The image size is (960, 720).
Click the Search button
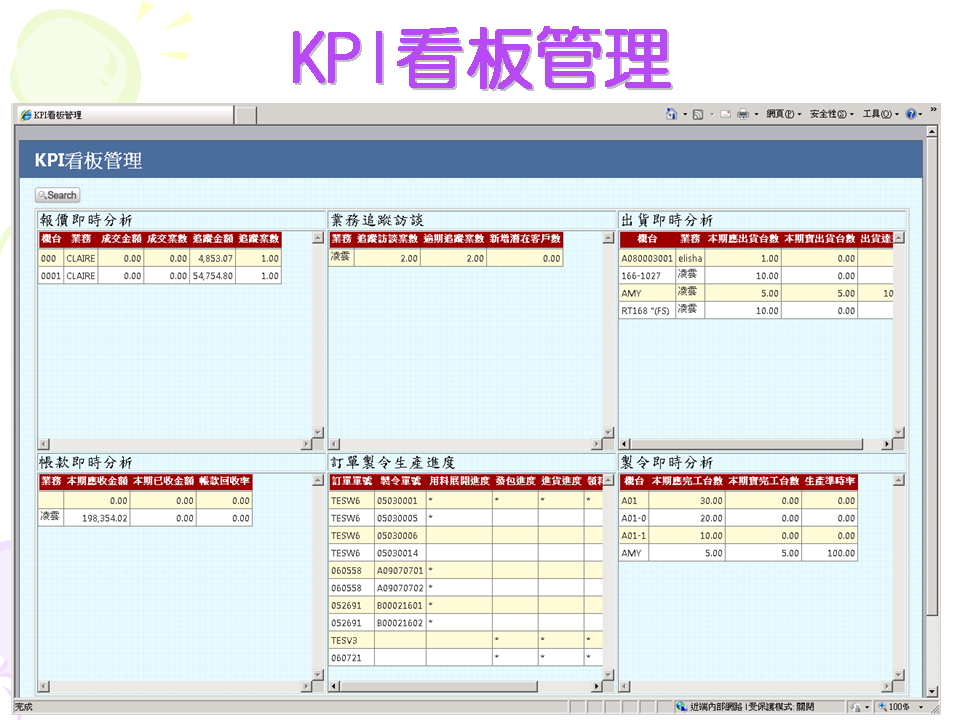click(57, 194)
